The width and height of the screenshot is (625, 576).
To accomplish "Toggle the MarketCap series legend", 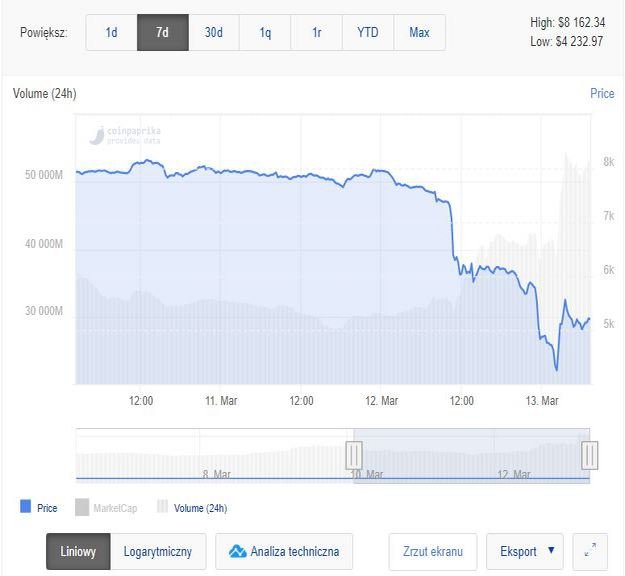I will pos(106,508).
